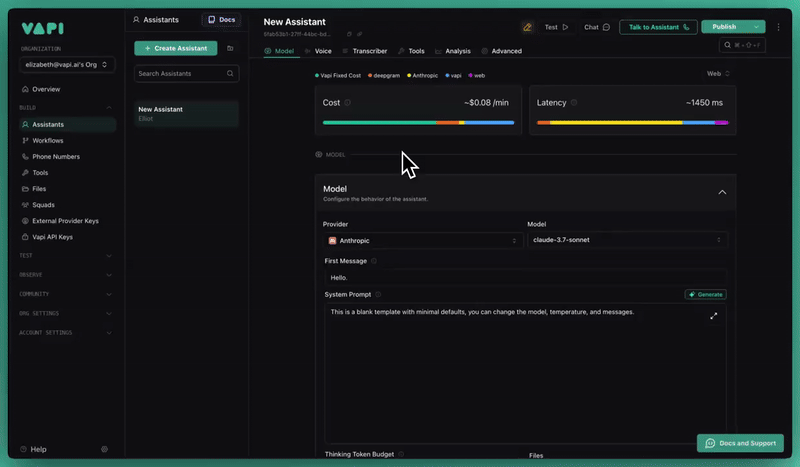Click the Talk to Assistant button
800x467 pixels.
click(x=658, y=27)
